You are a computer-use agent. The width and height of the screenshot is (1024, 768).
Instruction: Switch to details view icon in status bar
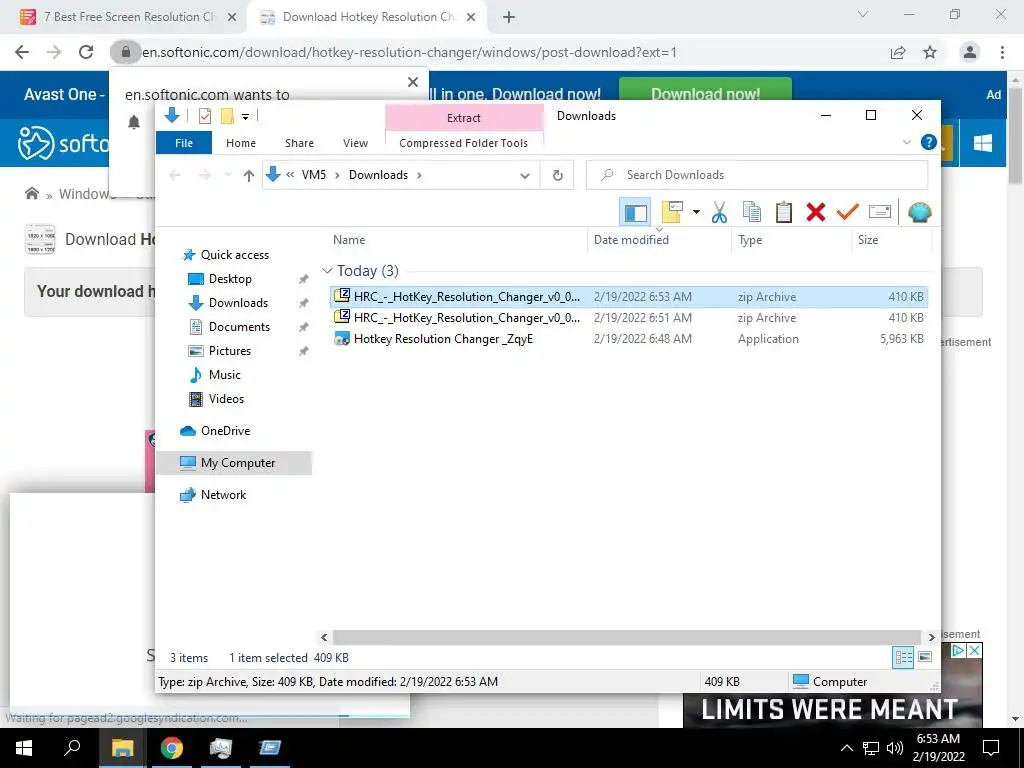pyautogui.click(x=903, y=658)
